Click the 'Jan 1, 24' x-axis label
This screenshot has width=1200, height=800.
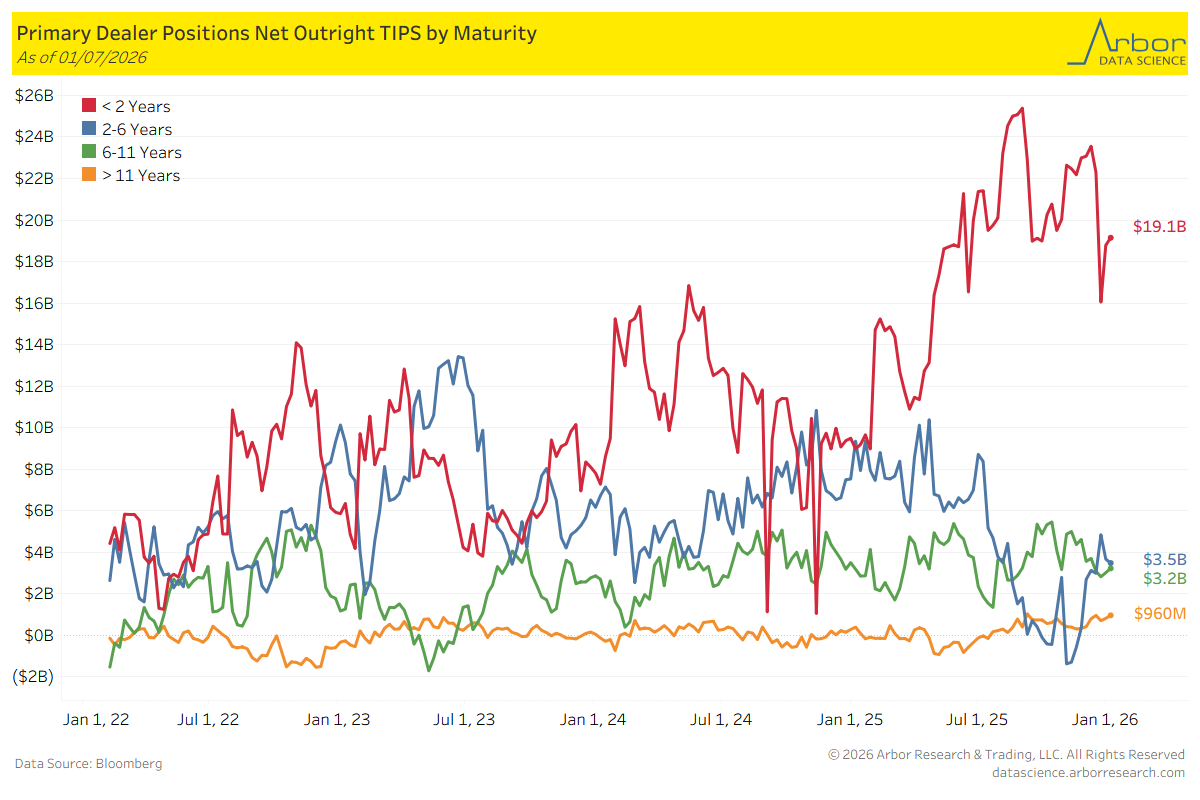(593, 719)
